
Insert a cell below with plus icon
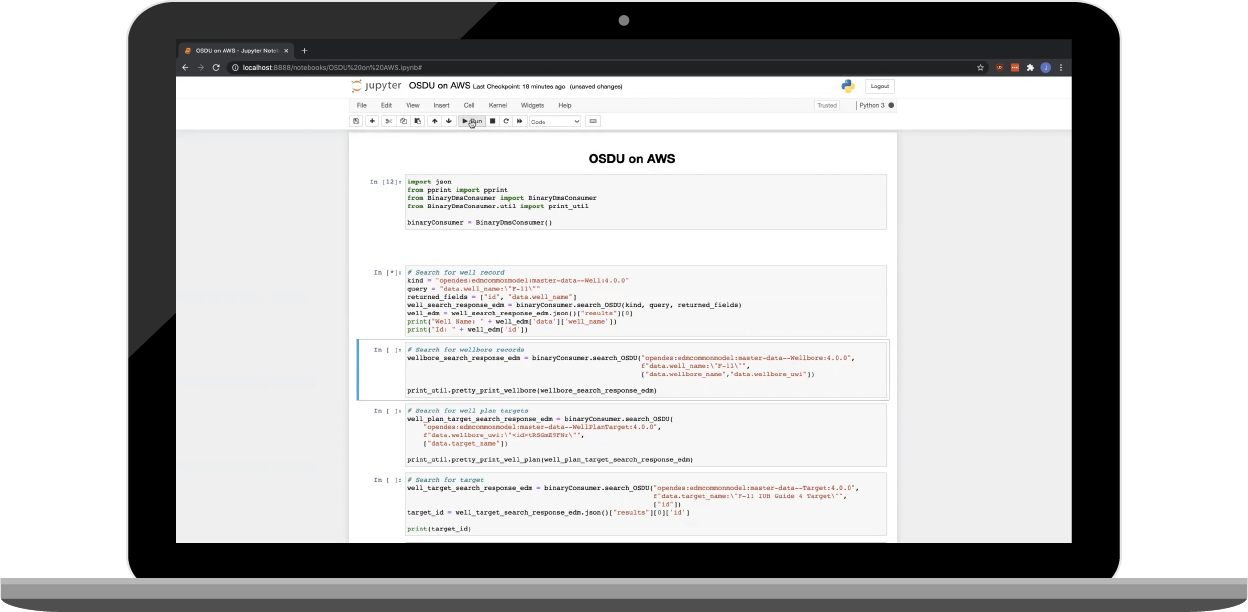(x=372, y=121)
